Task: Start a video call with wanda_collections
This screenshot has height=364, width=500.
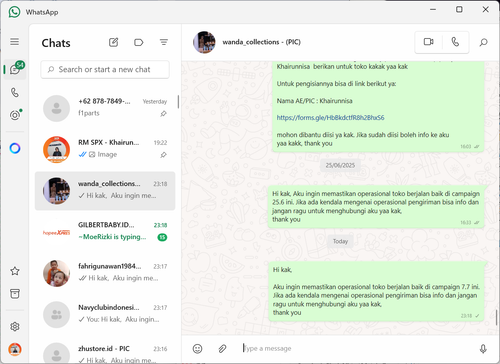Action: point(428,42)
